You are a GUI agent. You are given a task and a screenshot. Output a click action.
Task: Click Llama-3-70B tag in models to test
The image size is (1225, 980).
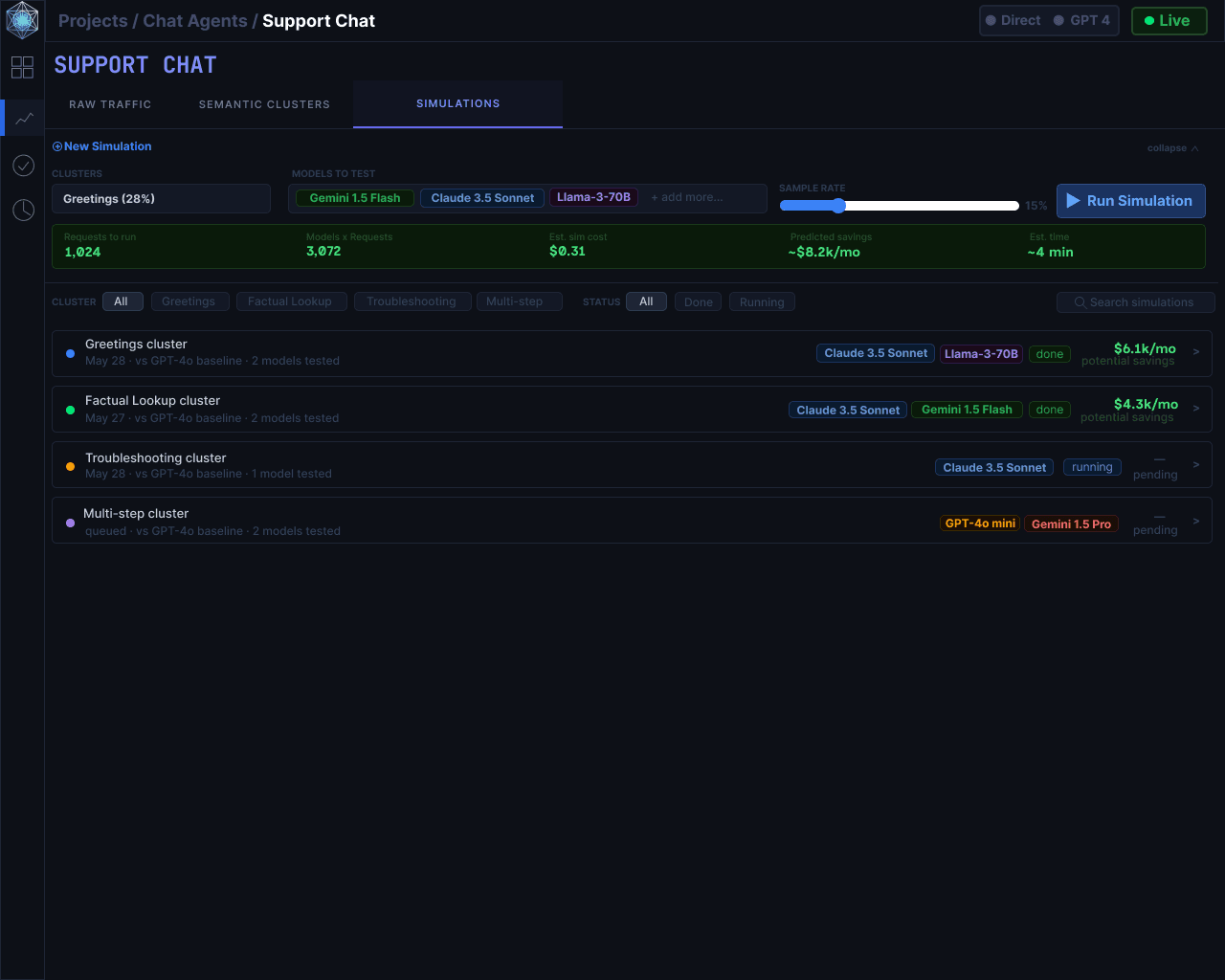[x=593, y=197]
